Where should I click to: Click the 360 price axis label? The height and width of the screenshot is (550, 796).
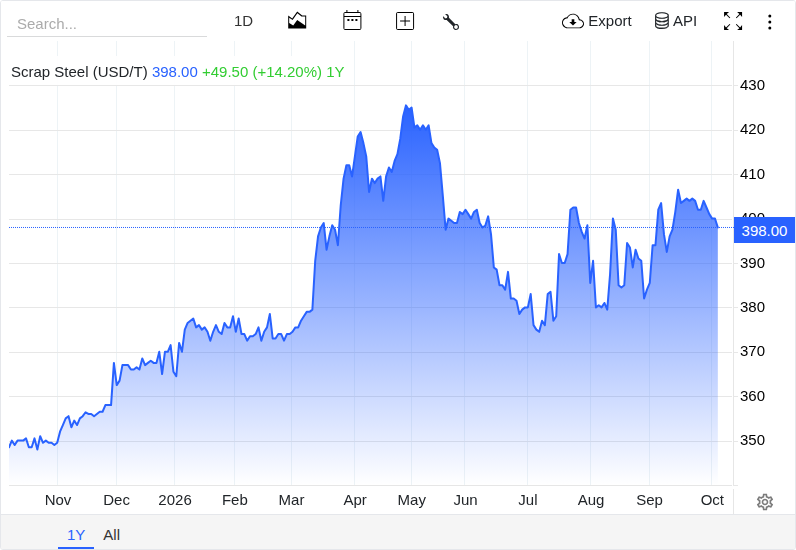(x=752, y=396)
